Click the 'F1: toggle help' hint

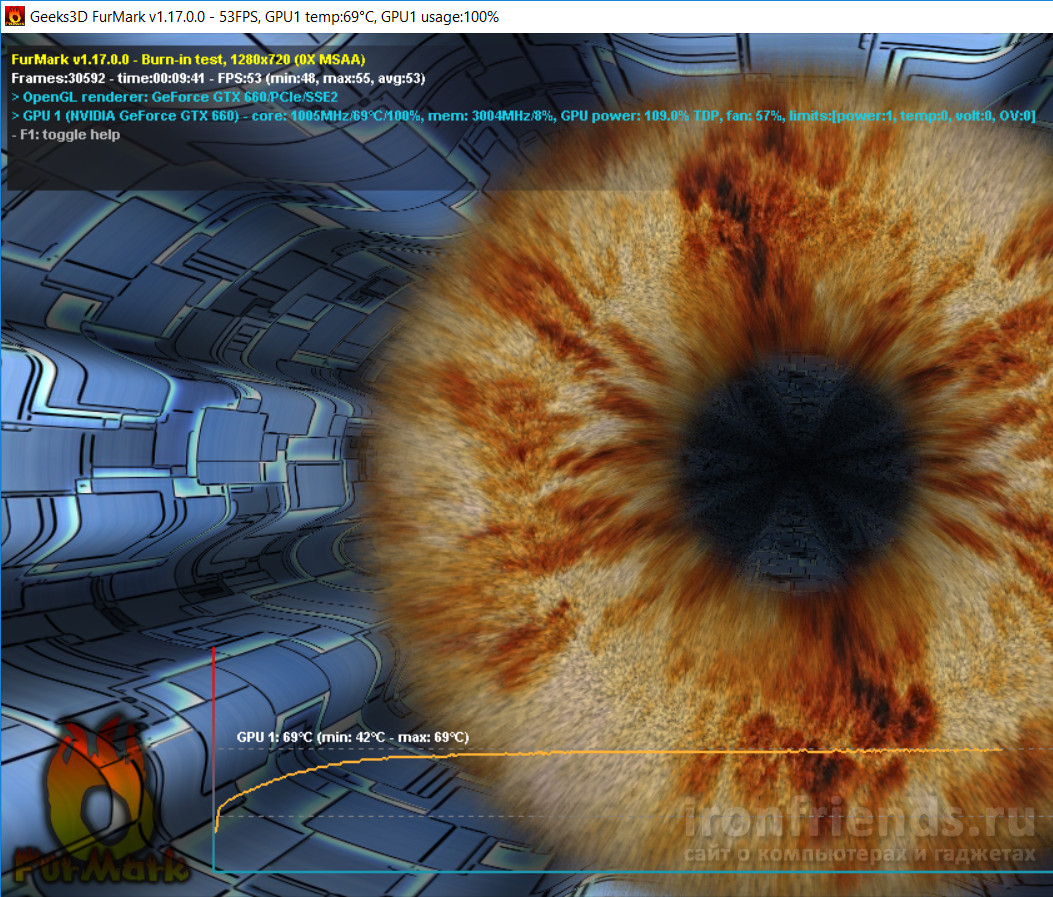(66, 134)
